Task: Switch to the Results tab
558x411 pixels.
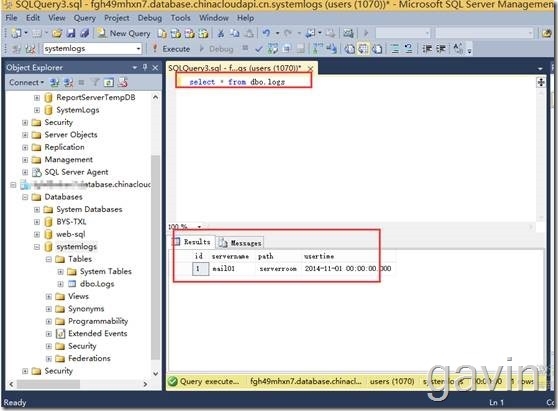Action: point(193,242)
